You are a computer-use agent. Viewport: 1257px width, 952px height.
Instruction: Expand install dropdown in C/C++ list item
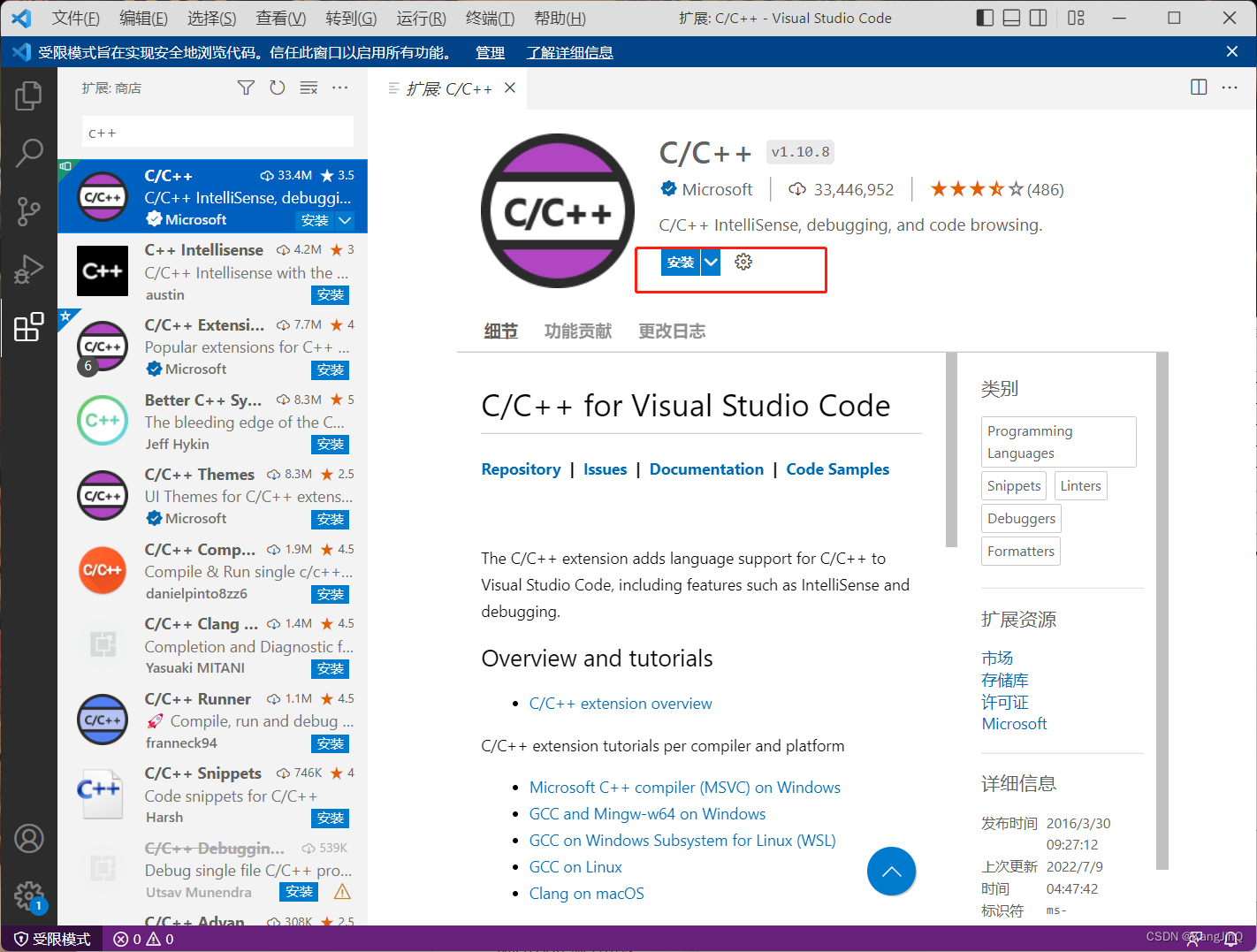tap(346, 220)
